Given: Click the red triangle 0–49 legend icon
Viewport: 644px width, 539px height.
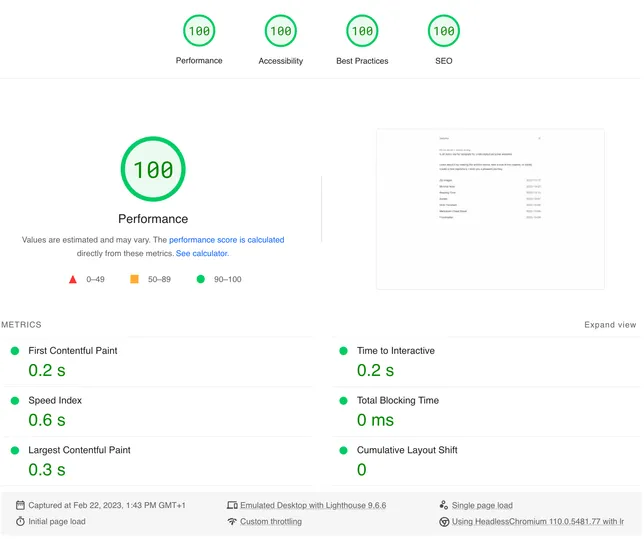Looking at the screenshot, I should (73, 280).
